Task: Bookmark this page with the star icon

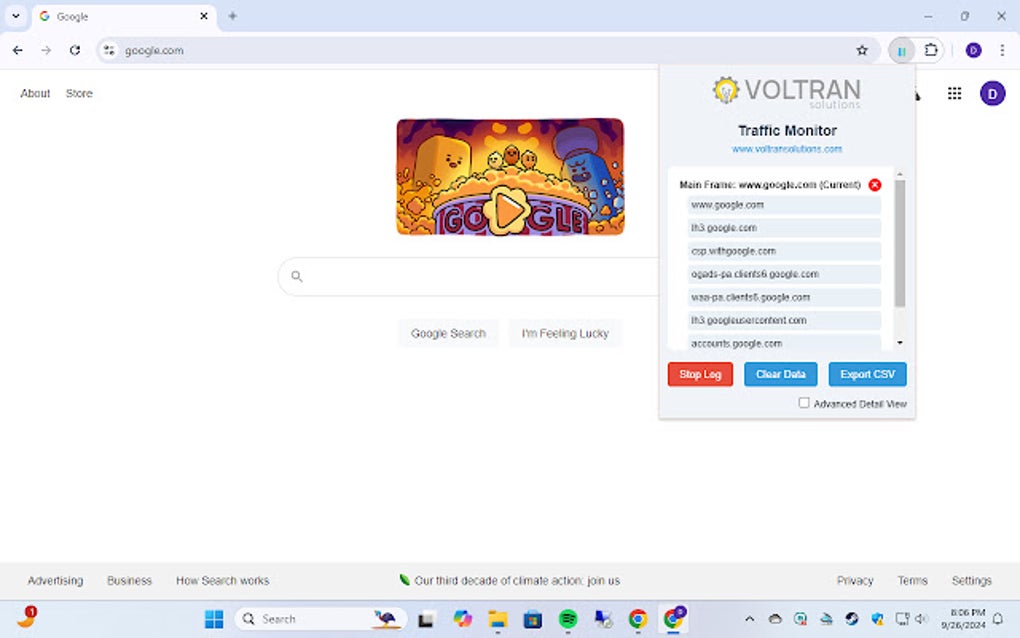Action: click(862, 50)
